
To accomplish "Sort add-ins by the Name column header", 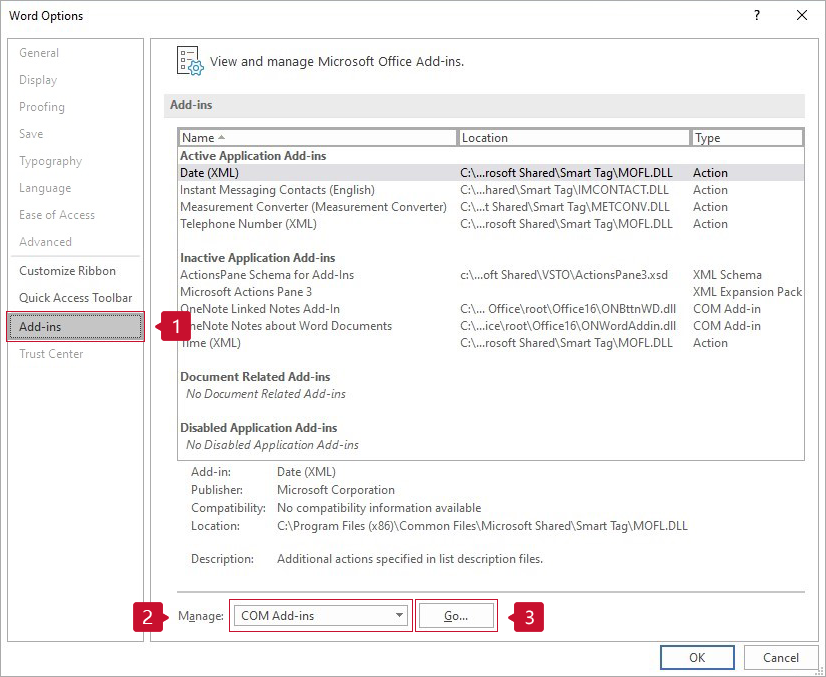I will point(317,138).
